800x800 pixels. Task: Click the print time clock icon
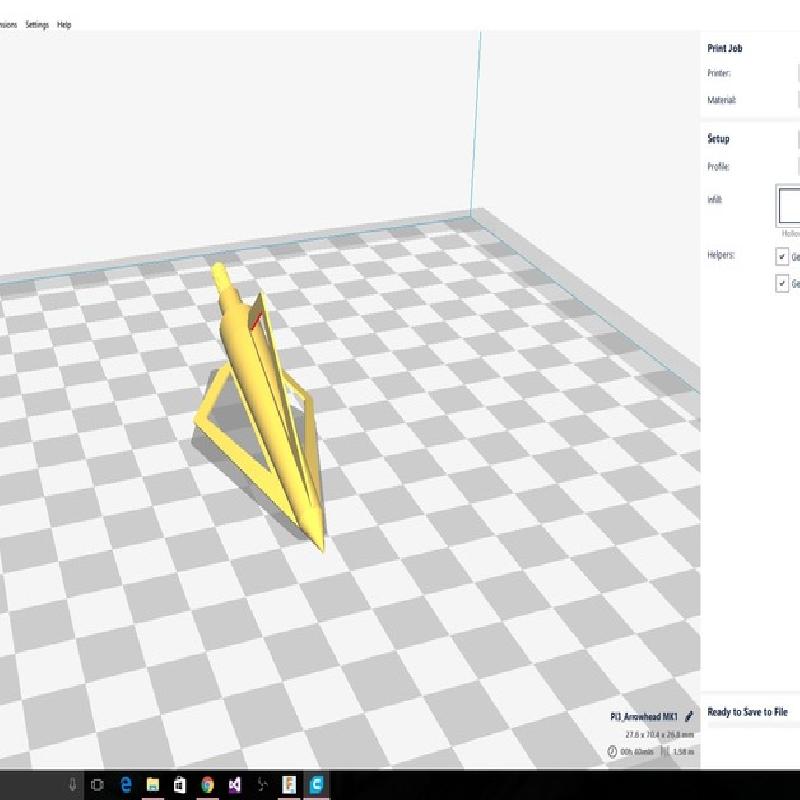(x=612, y=752)
